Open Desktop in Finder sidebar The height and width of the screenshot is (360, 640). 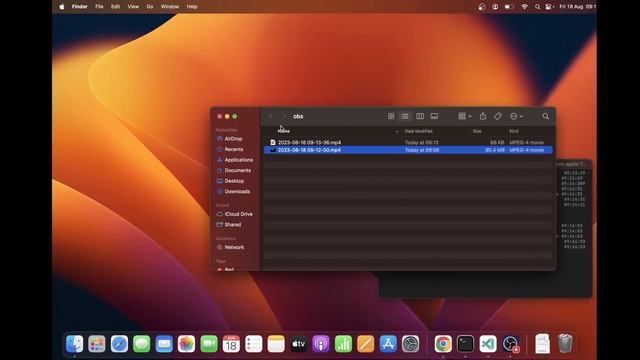click(x=230, y=181)
